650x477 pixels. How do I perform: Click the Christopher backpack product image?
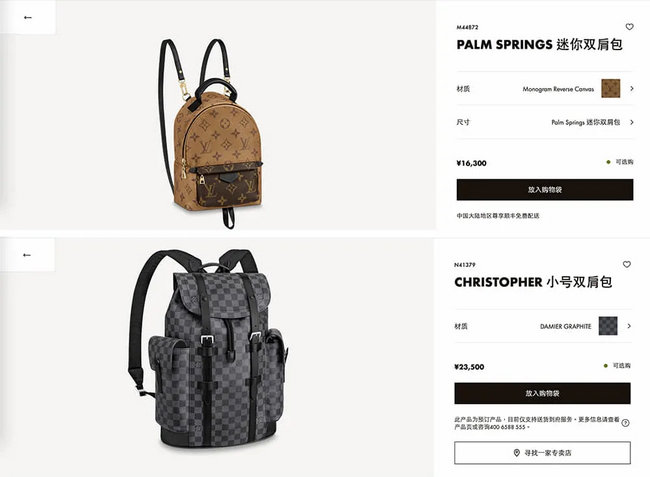pyautogui.click(x=207, y=348)
